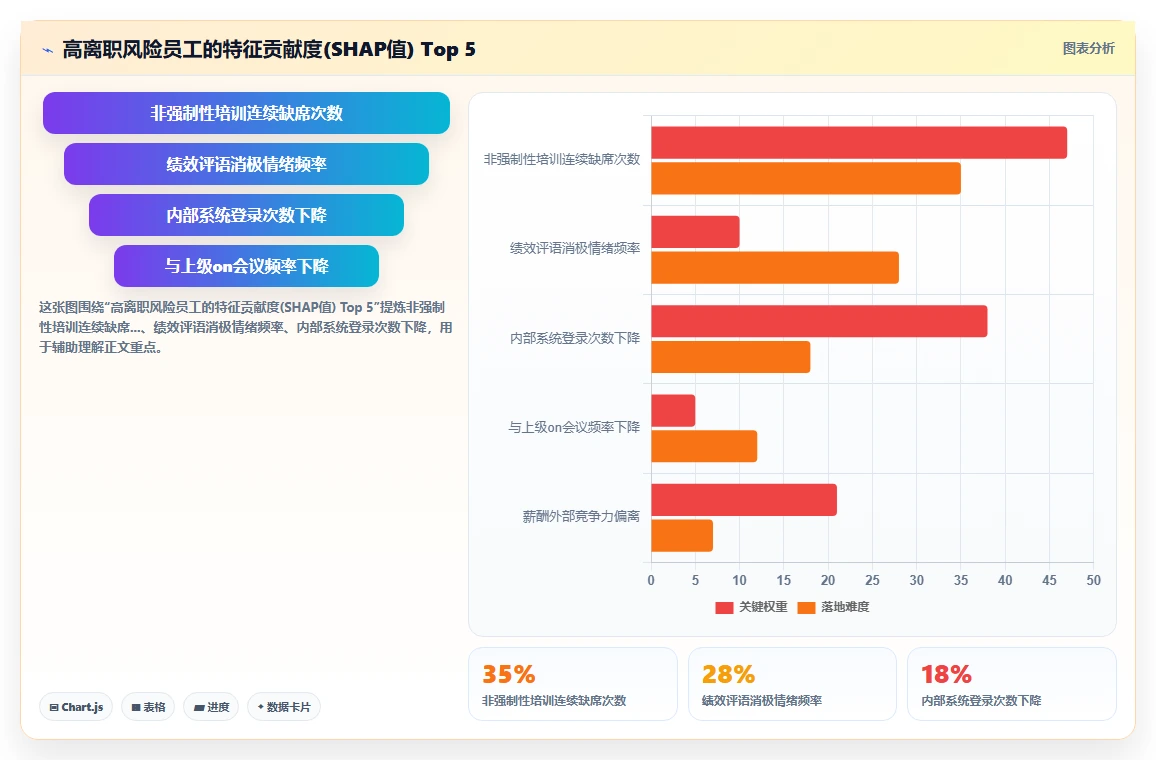The width and height of the screenshot is (1156, 760).
Task: Click the red bar for 内部系统登录次数下降
Action: 819,321
